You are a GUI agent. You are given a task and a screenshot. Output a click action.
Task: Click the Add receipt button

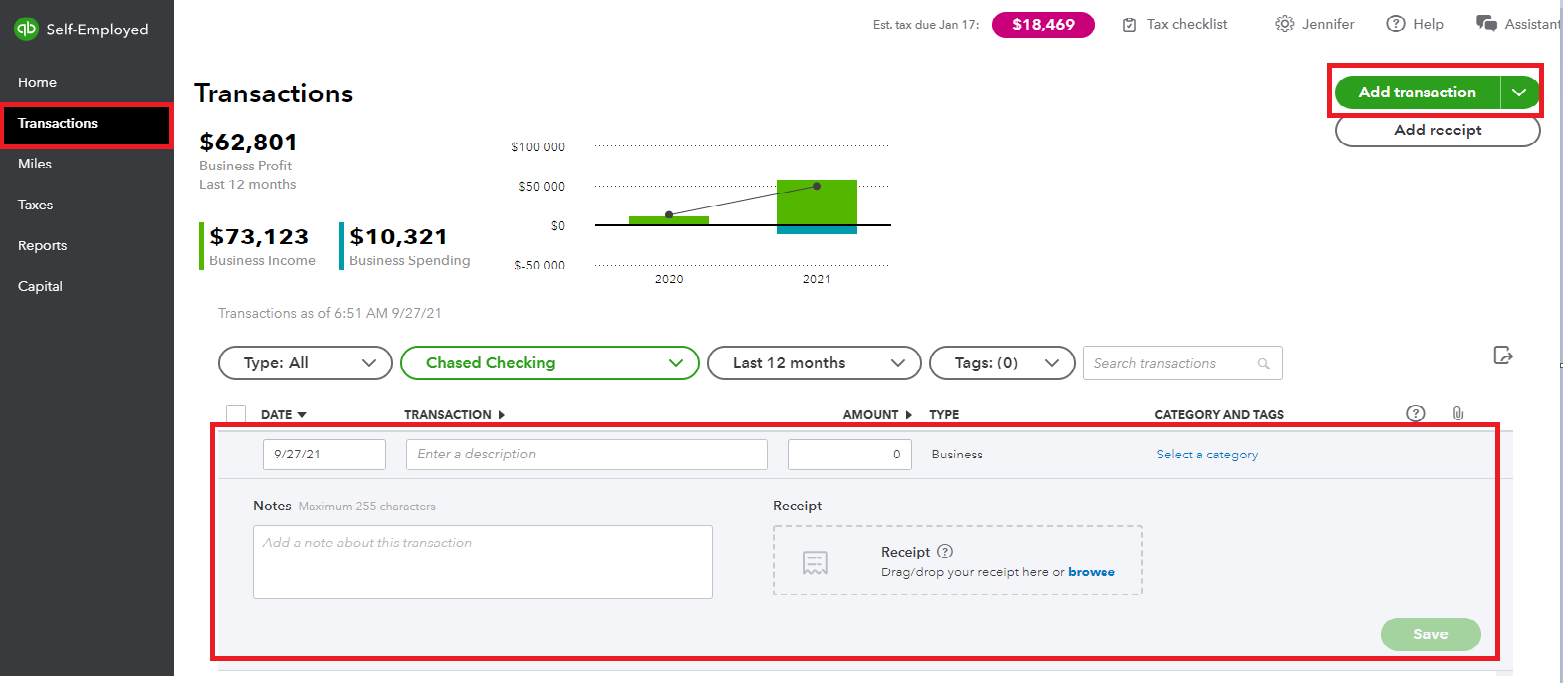tap(1438, 130)
